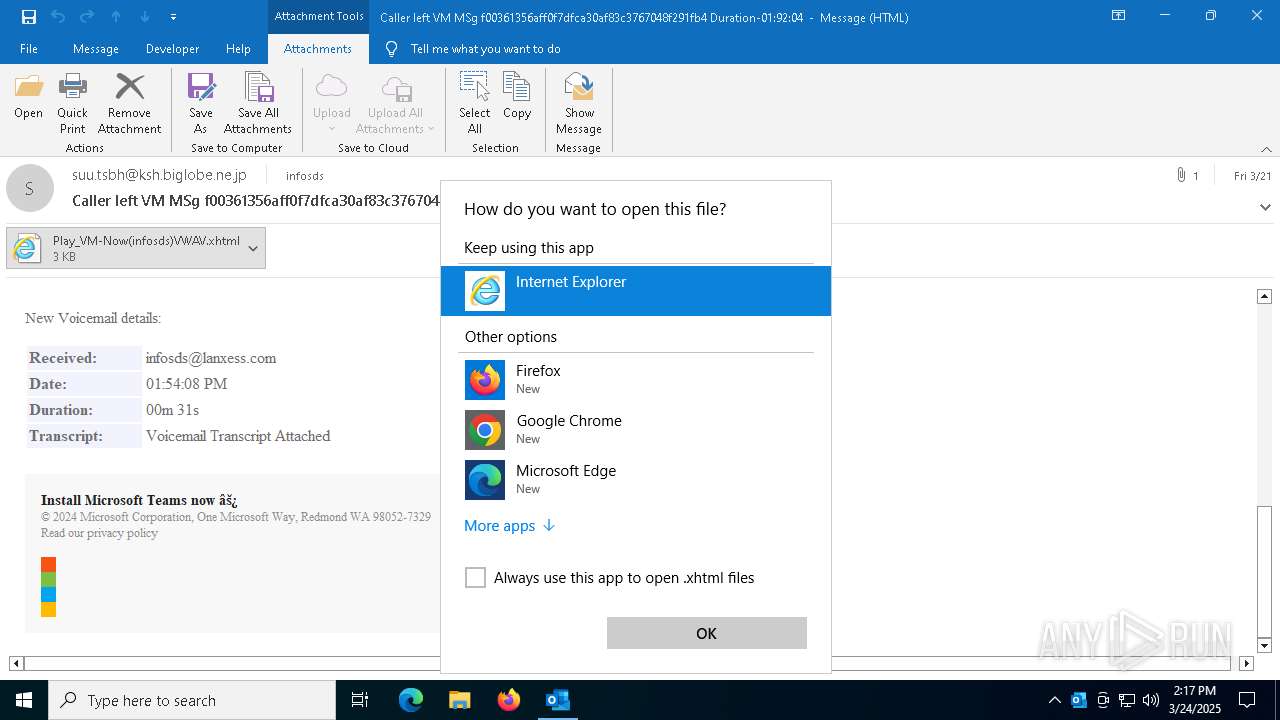Click the paperclip attachment count icon
This screenshot has height=720, width=1280.
[1181, 175]
